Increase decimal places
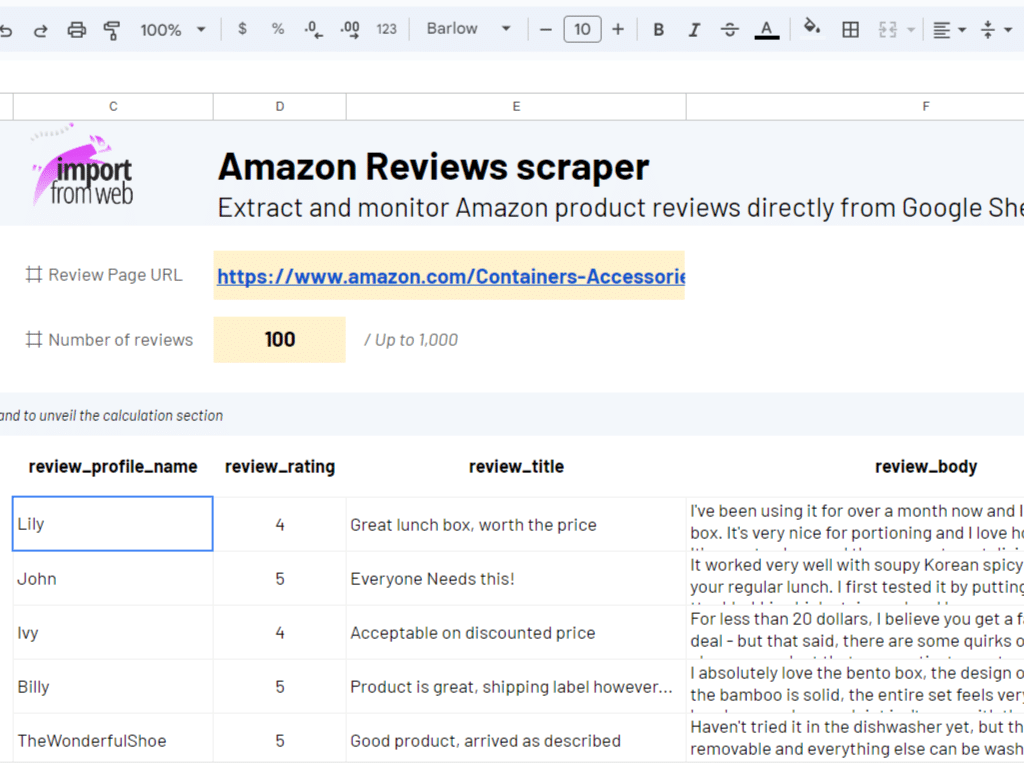The height and width of the screenshot is (772, 1024). point(350,30)
